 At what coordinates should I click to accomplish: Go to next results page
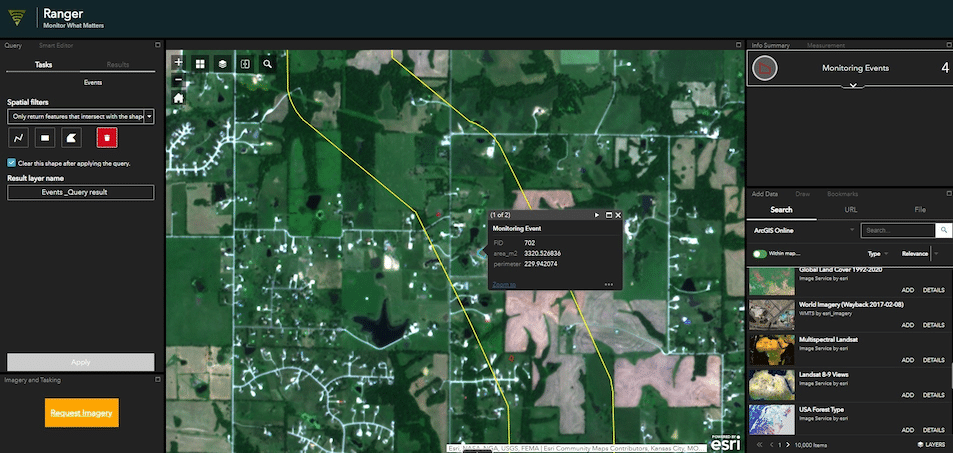pos(788,445)
